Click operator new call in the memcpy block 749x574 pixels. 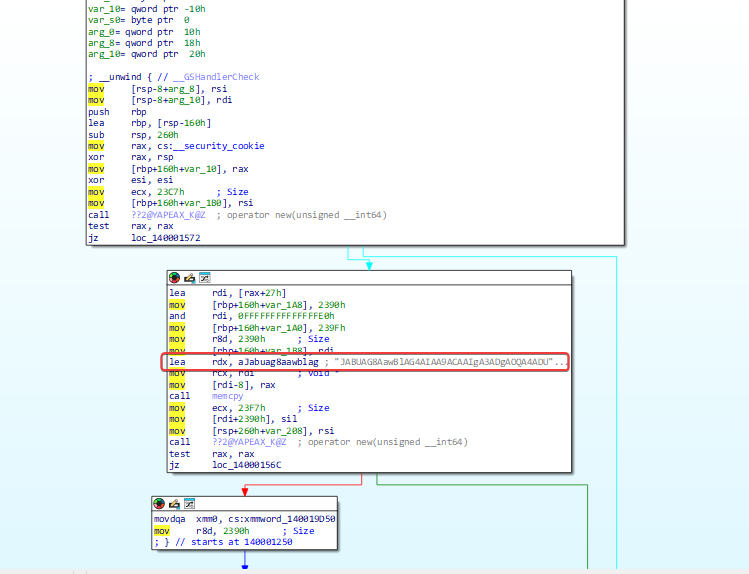318,442
